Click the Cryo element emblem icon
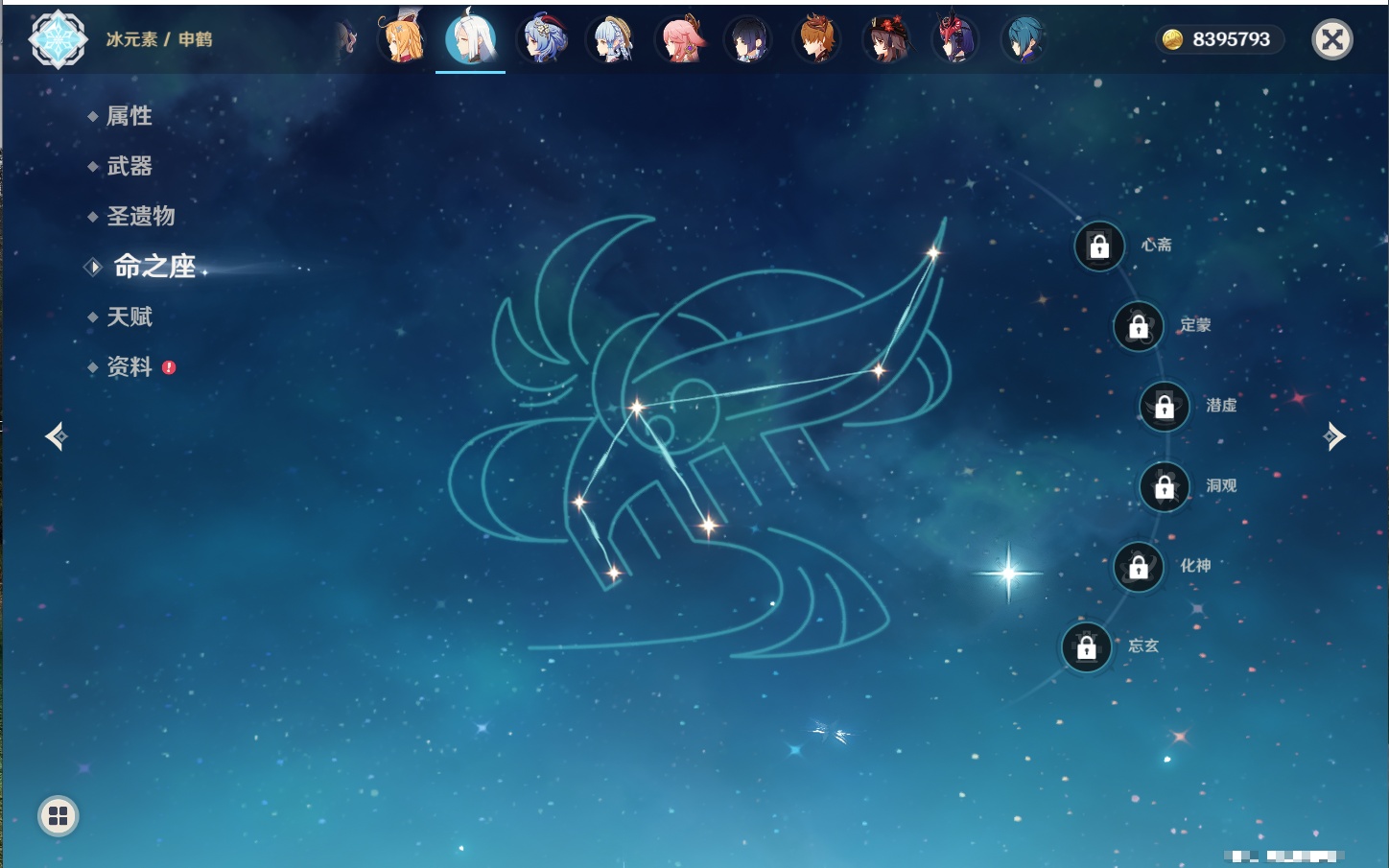This screenshot has height=868, width=1389. coord(58,39)
